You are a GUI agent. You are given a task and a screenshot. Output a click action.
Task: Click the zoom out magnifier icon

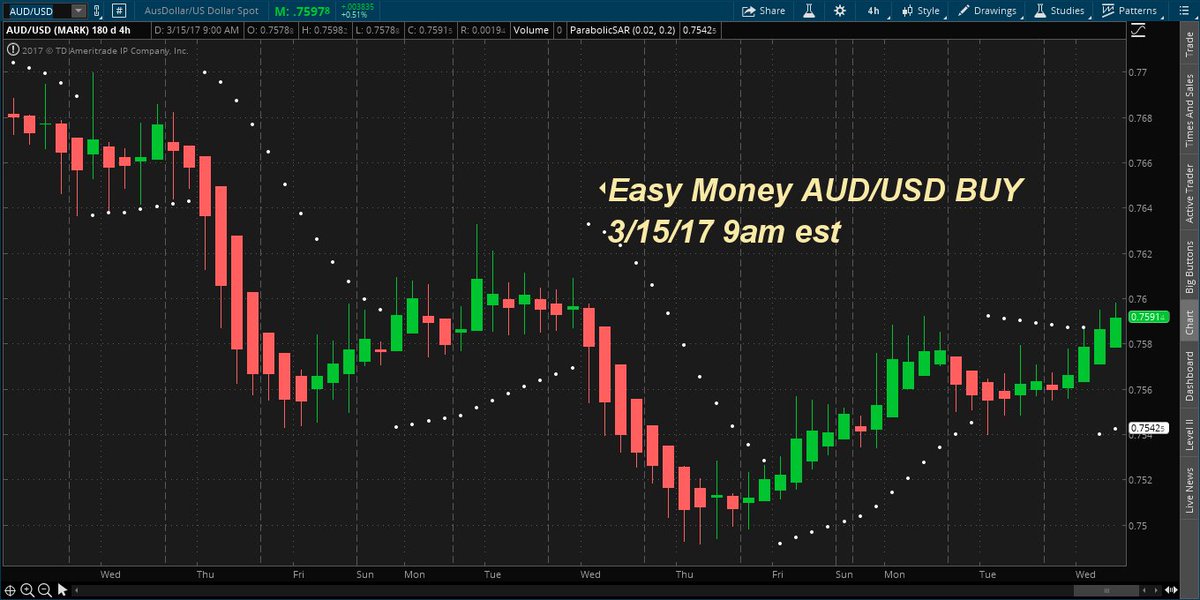click(x=45, y=590)
